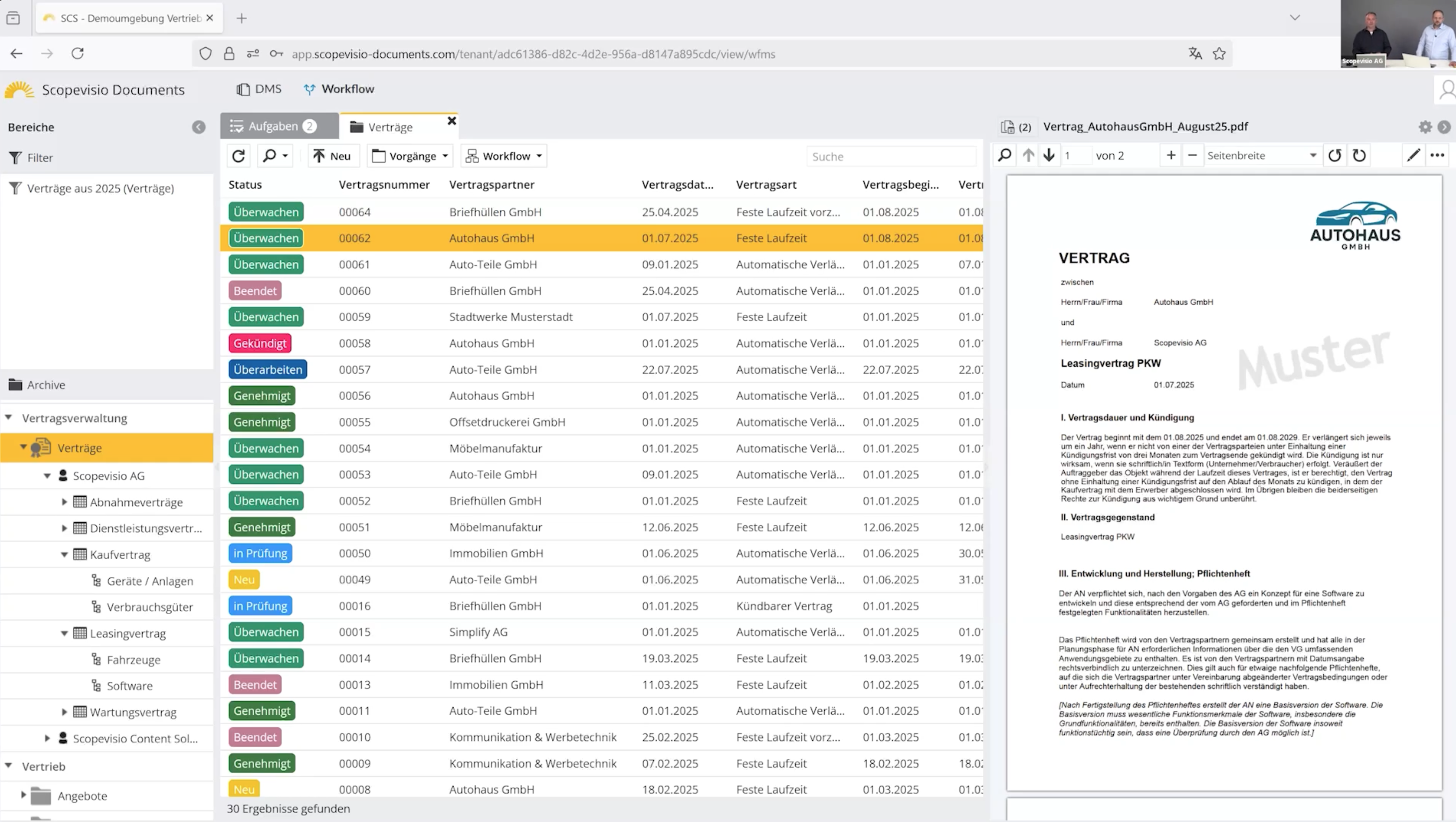Collapse the Bereiche sidebar panel
The height and width of the screenshot is (822, 1456).
199,127
